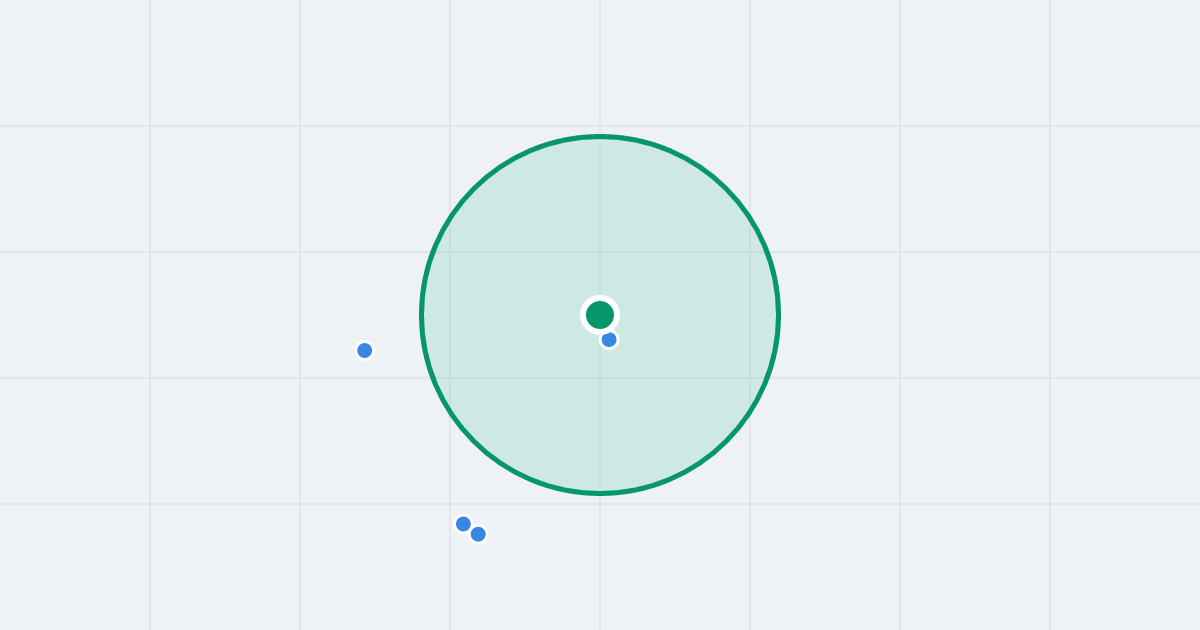The image size is (1200, 630).
Task: Select the lone blue dot left of the circle
Action: click(365, 350)
